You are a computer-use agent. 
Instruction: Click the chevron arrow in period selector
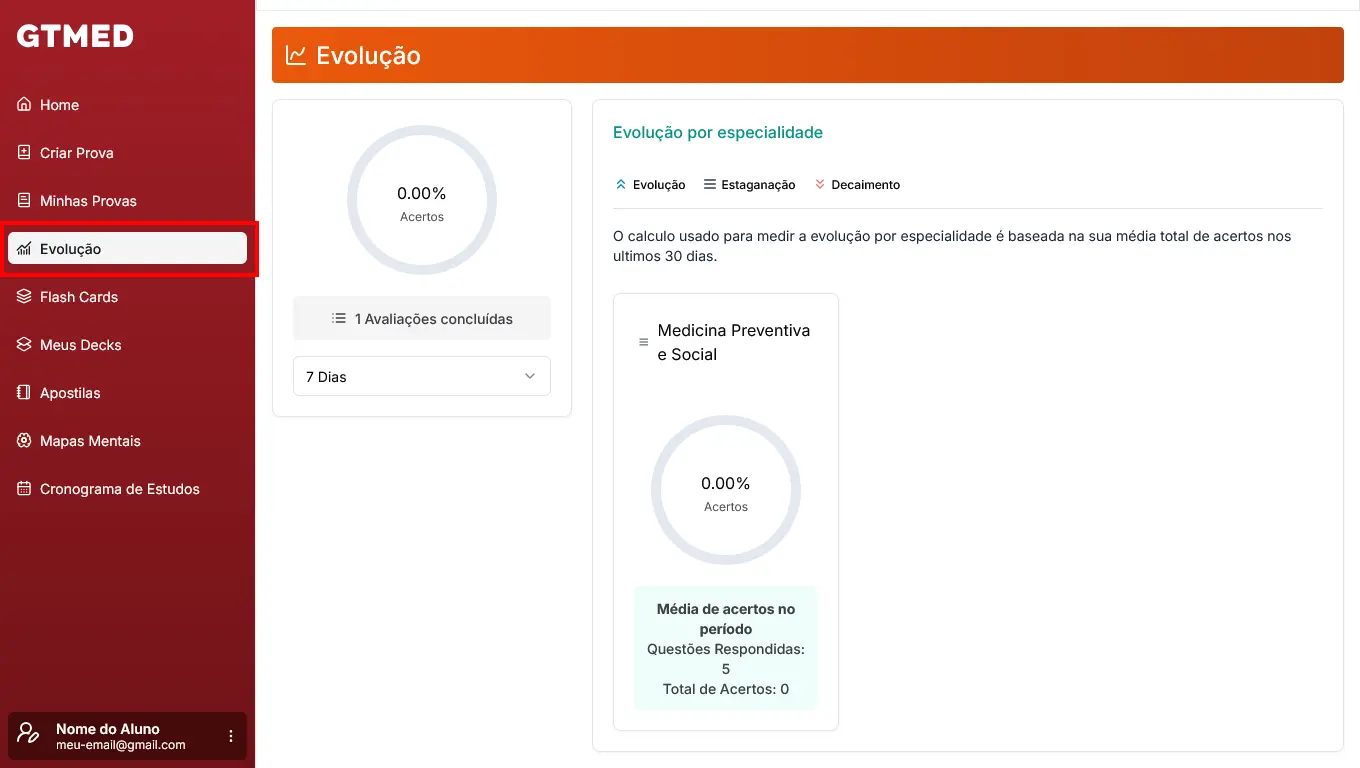click(530, 377)
